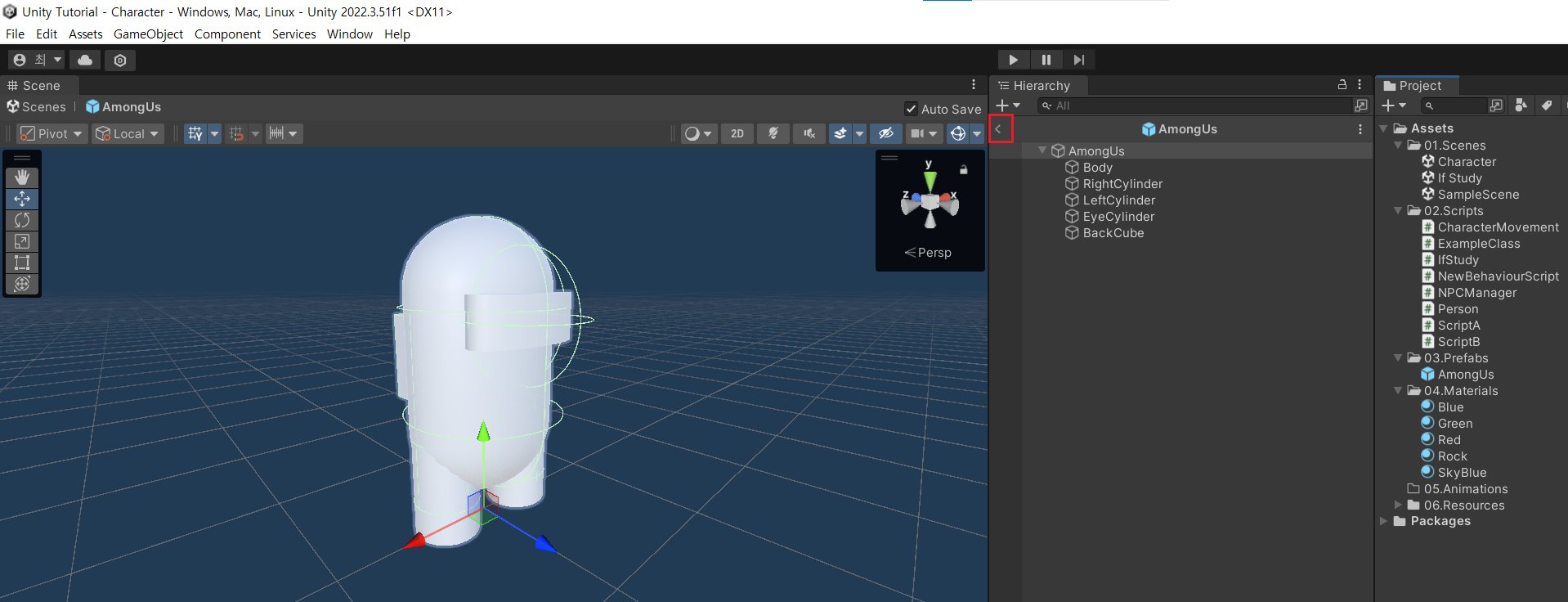Expand the 06.Resources folder
Viewport: 1568px width, 602px height.
pos(1398,505)
